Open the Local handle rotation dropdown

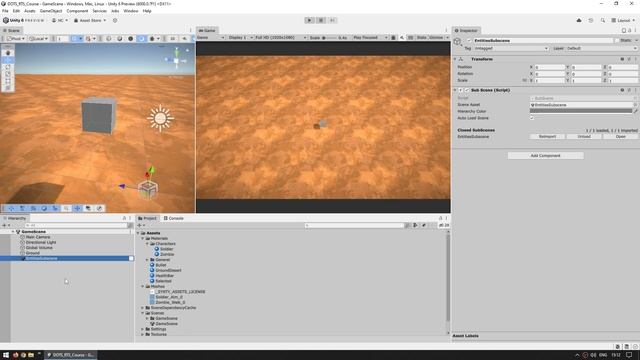[x=39, y=38]
